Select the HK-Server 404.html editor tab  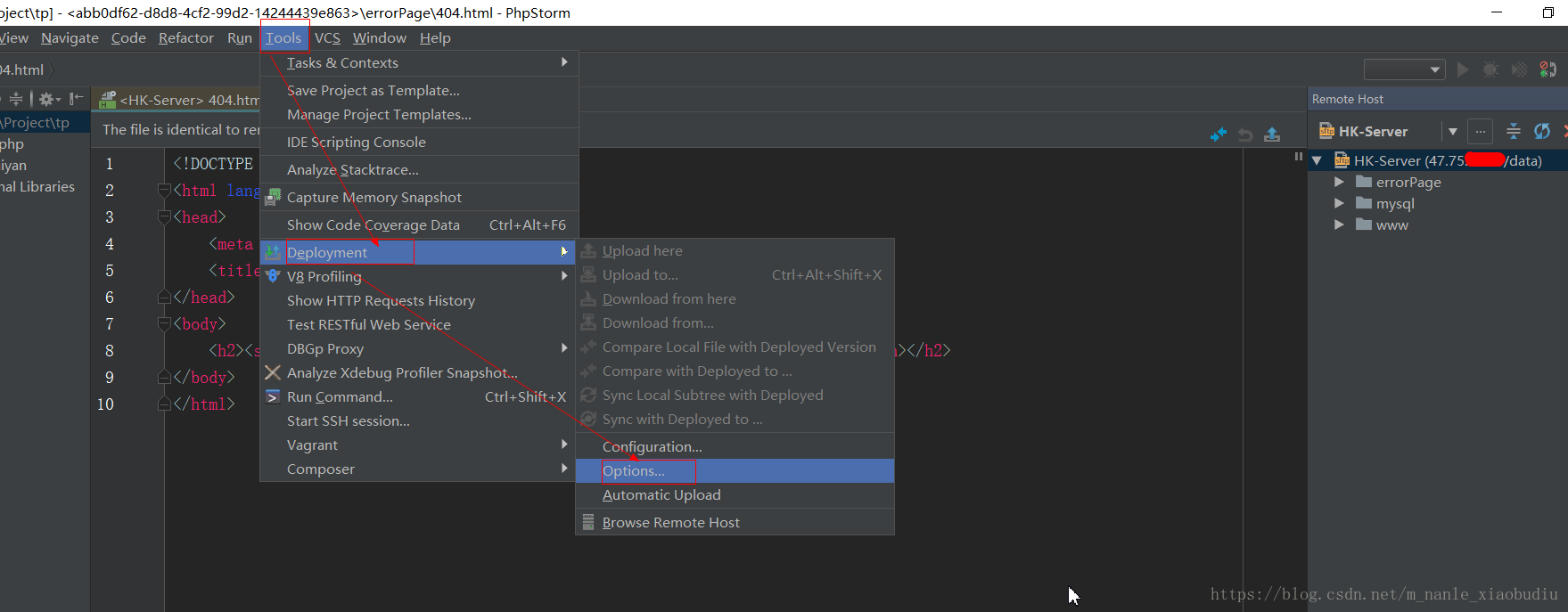(178, 100)
